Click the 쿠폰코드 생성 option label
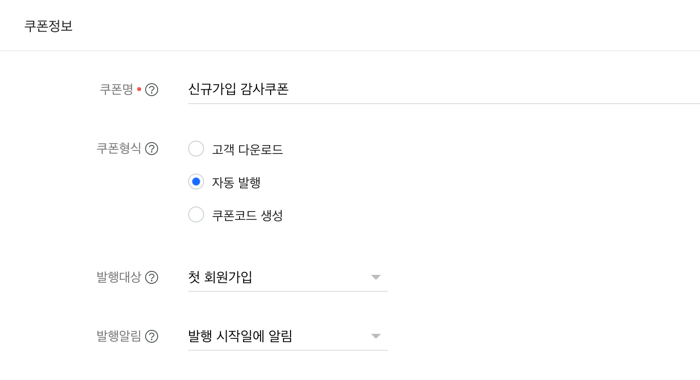This screenshot has width=700, height=380. pos(247,215)
